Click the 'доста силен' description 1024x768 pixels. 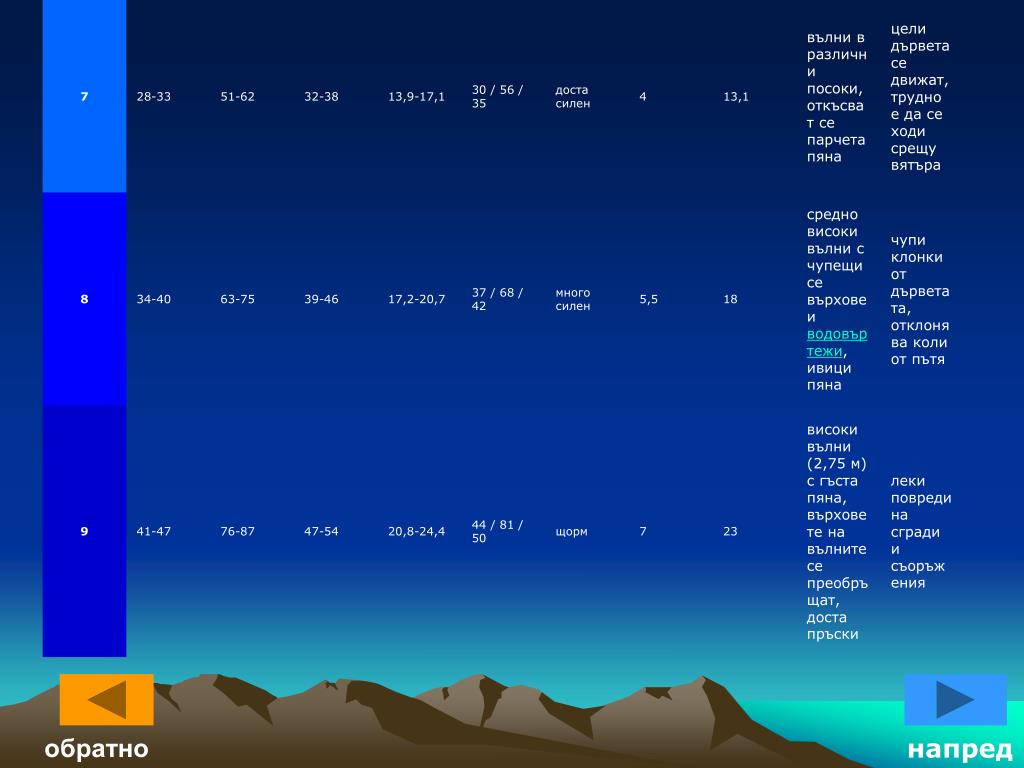tap(573, 96)
